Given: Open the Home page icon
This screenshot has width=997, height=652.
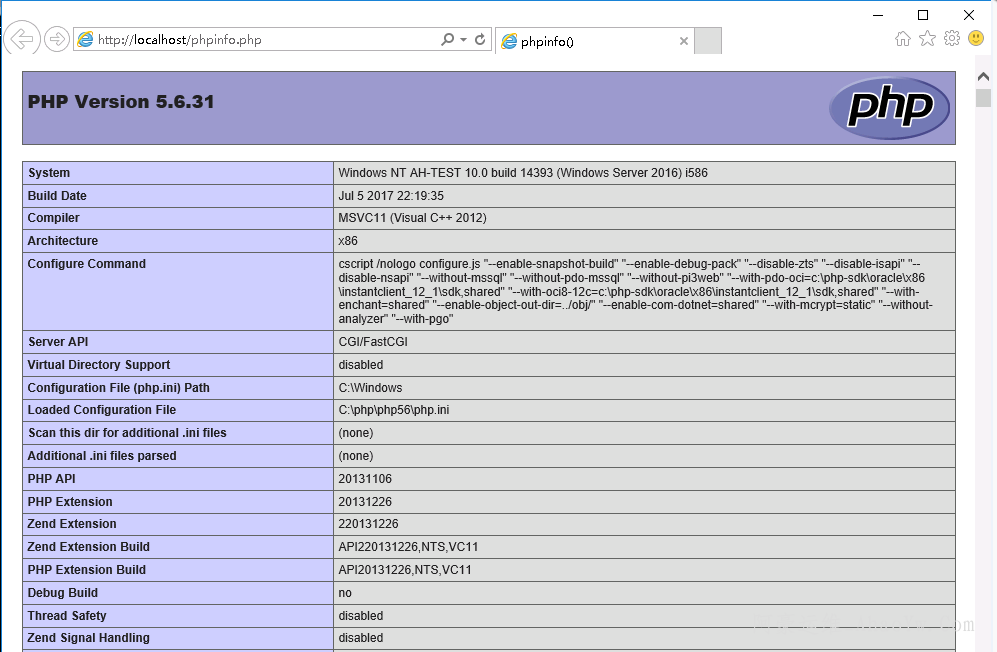Looking at the screenshot, I should tap(902, 39).
